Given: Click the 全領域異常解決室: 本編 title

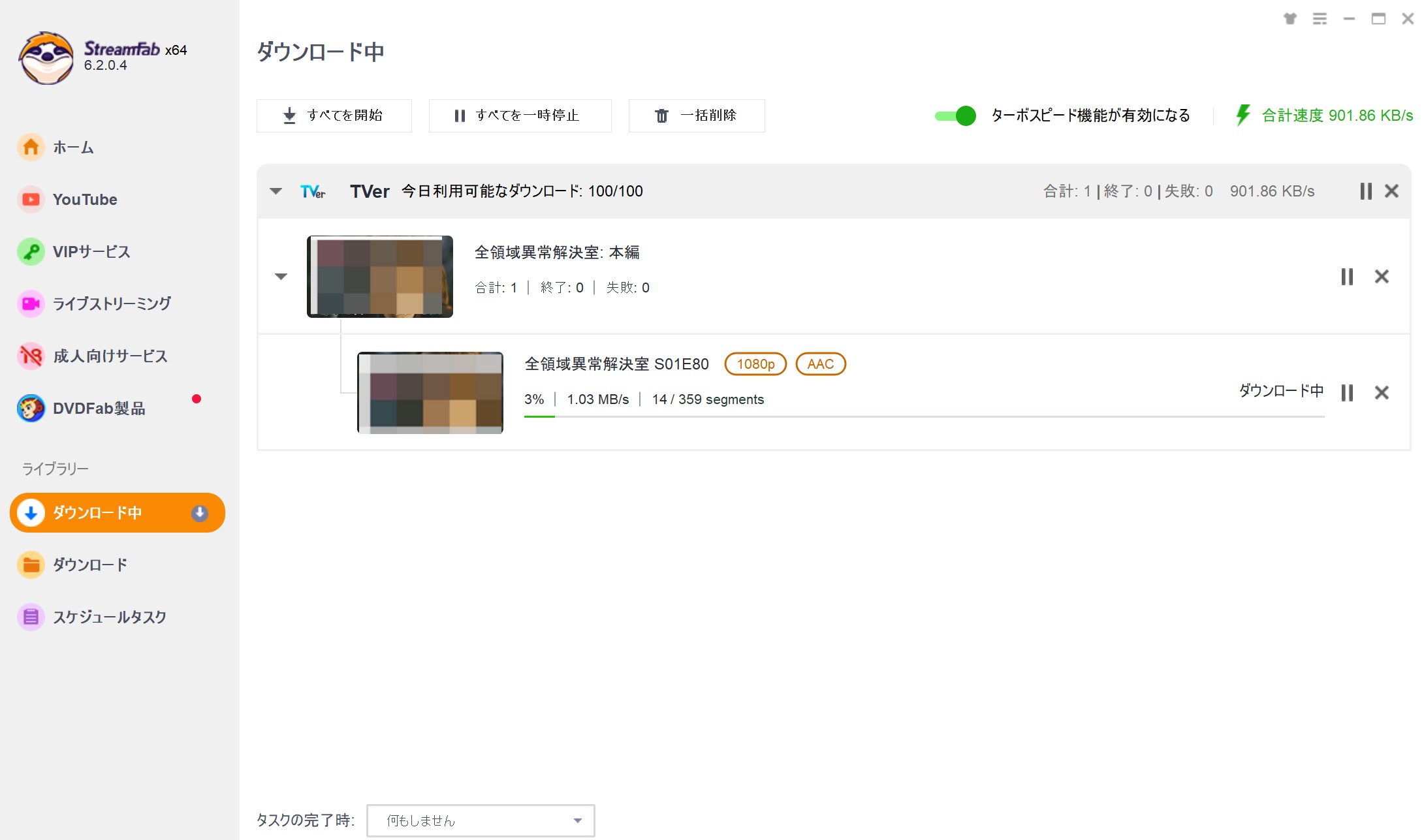Looking at the screenshot, I should [x=557, y=253].
